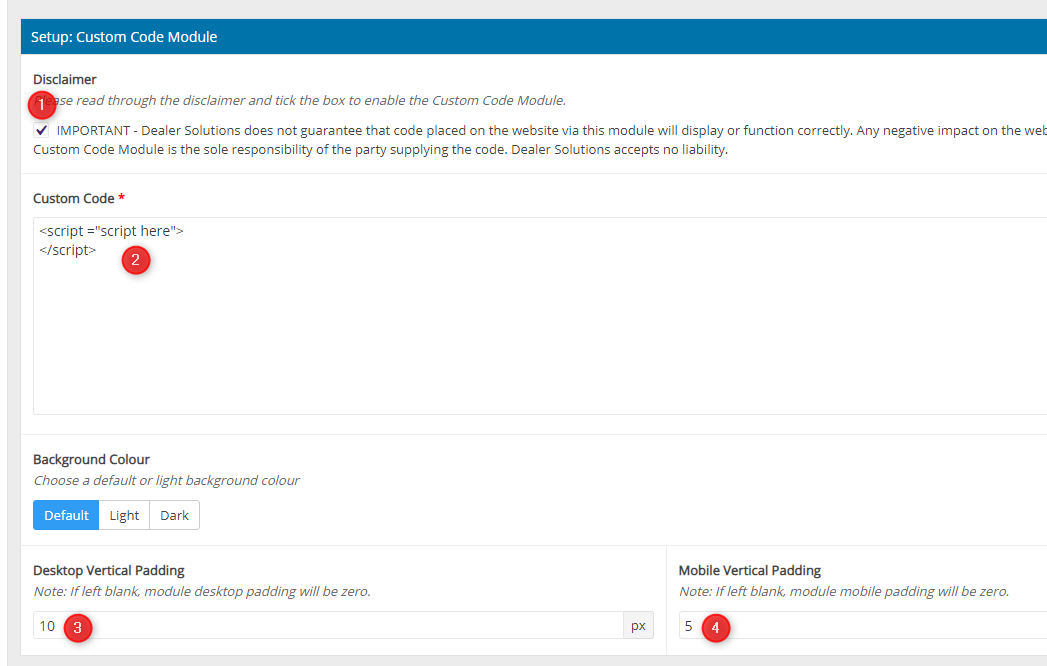
Task: Click the 'Background Colour' heading
Action: tap(91, 460)
